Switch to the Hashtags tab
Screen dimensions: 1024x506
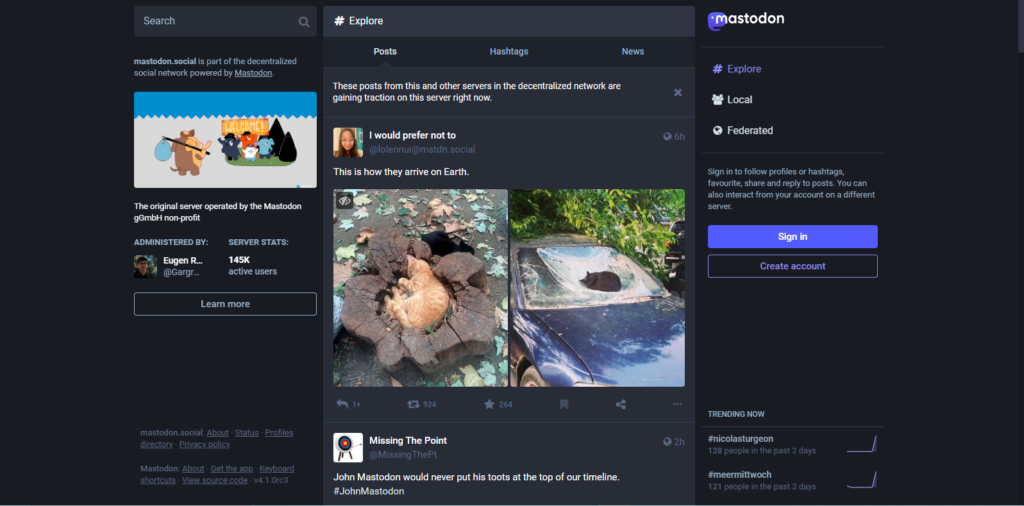pyautogui.click(x=509, y=52)
